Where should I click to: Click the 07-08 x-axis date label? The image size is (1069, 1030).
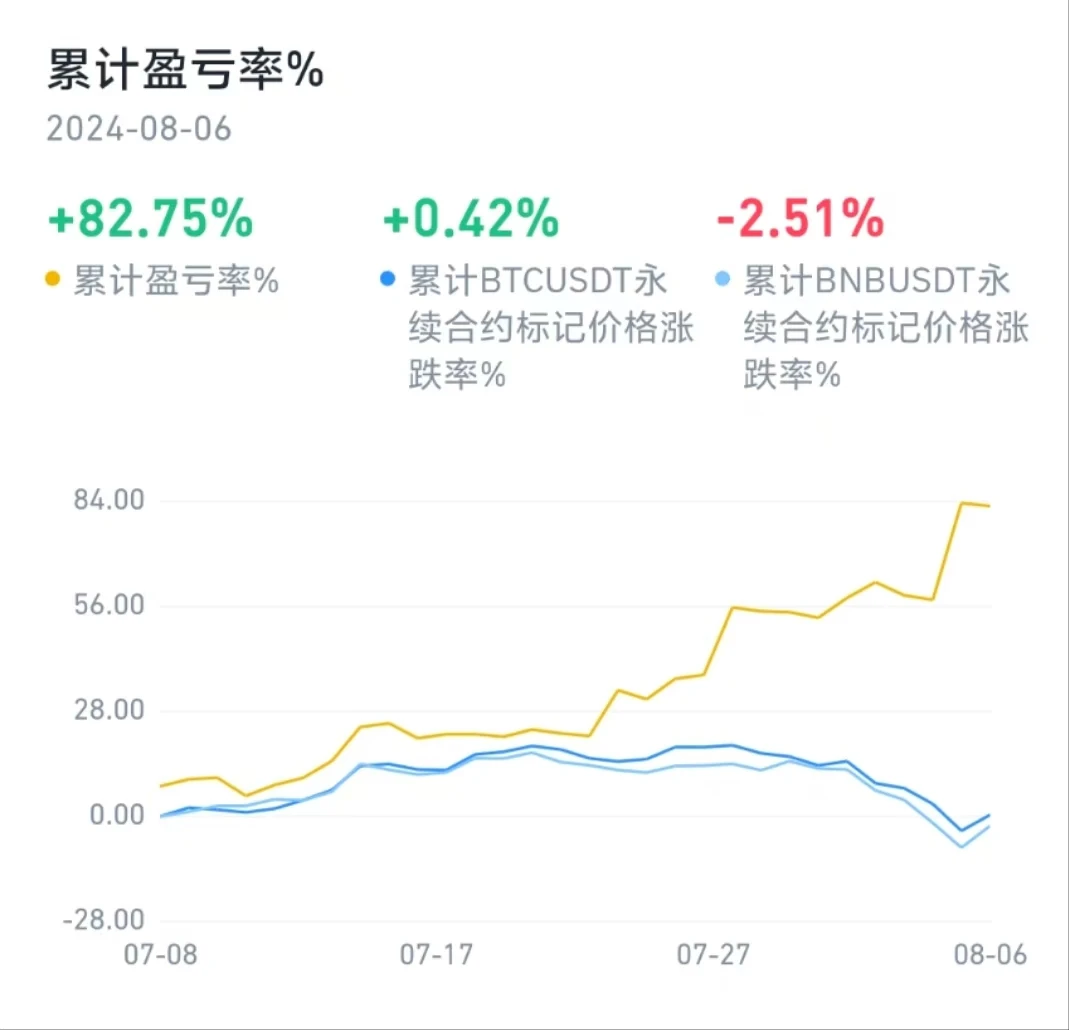point(160,955)
